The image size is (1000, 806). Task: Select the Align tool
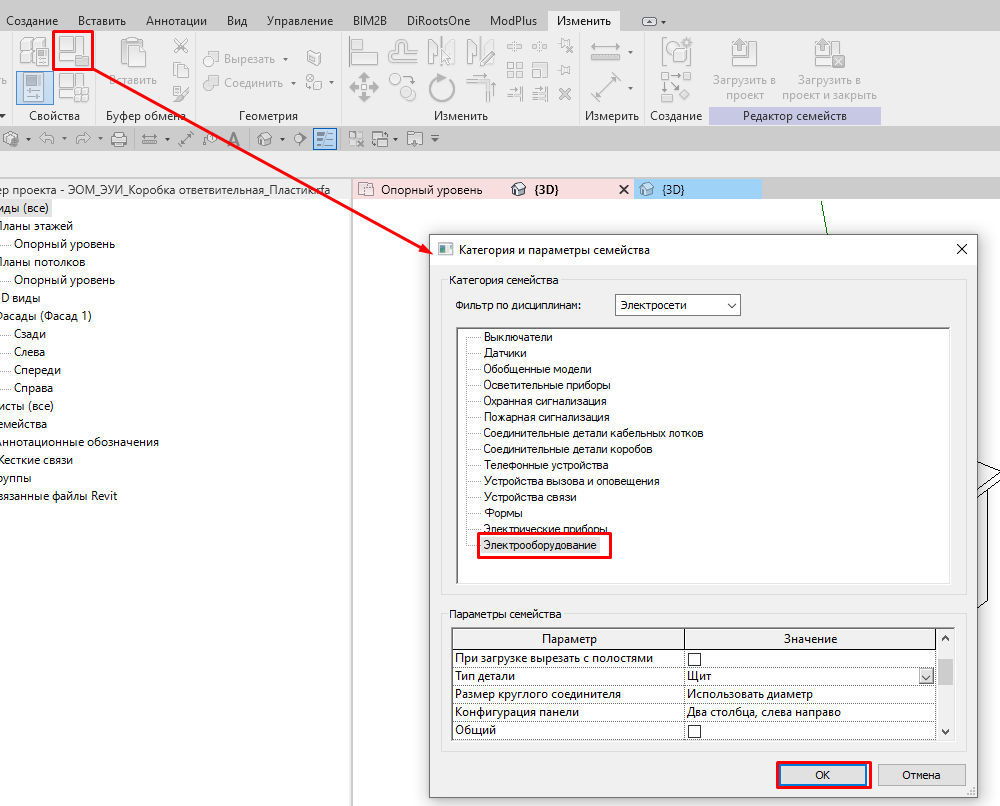click(364, 52)
